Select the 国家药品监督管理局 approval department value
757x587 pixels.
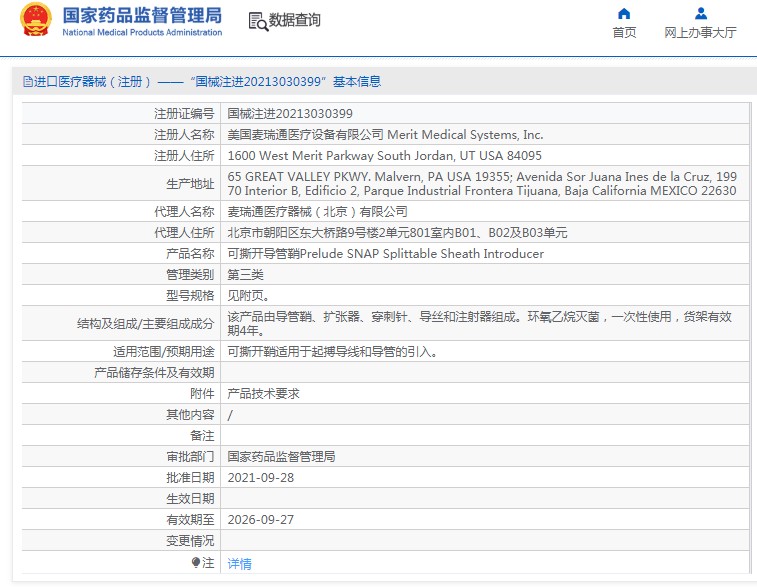coord(281,456)
